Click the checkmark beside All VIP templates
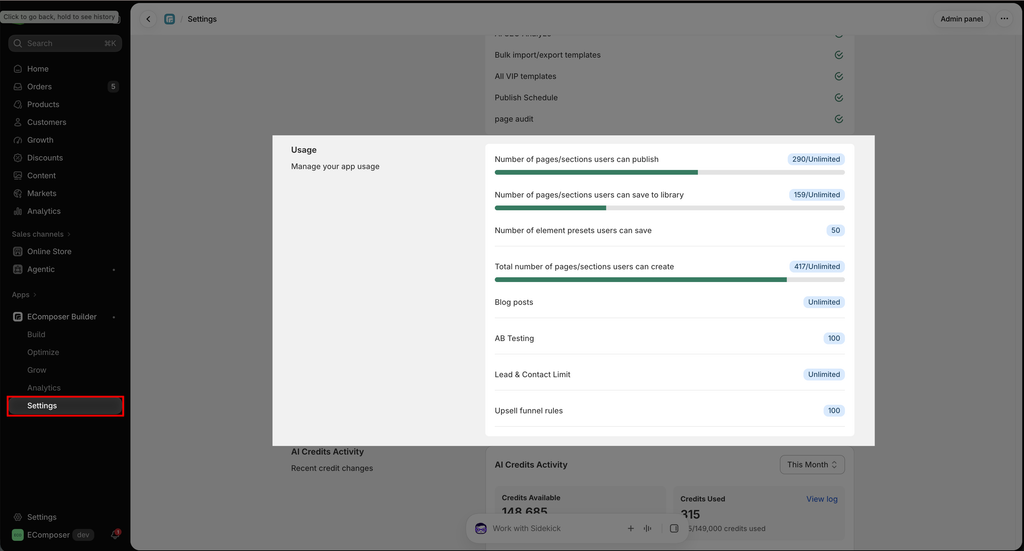Screen dimensions: 1024x551 839,76
